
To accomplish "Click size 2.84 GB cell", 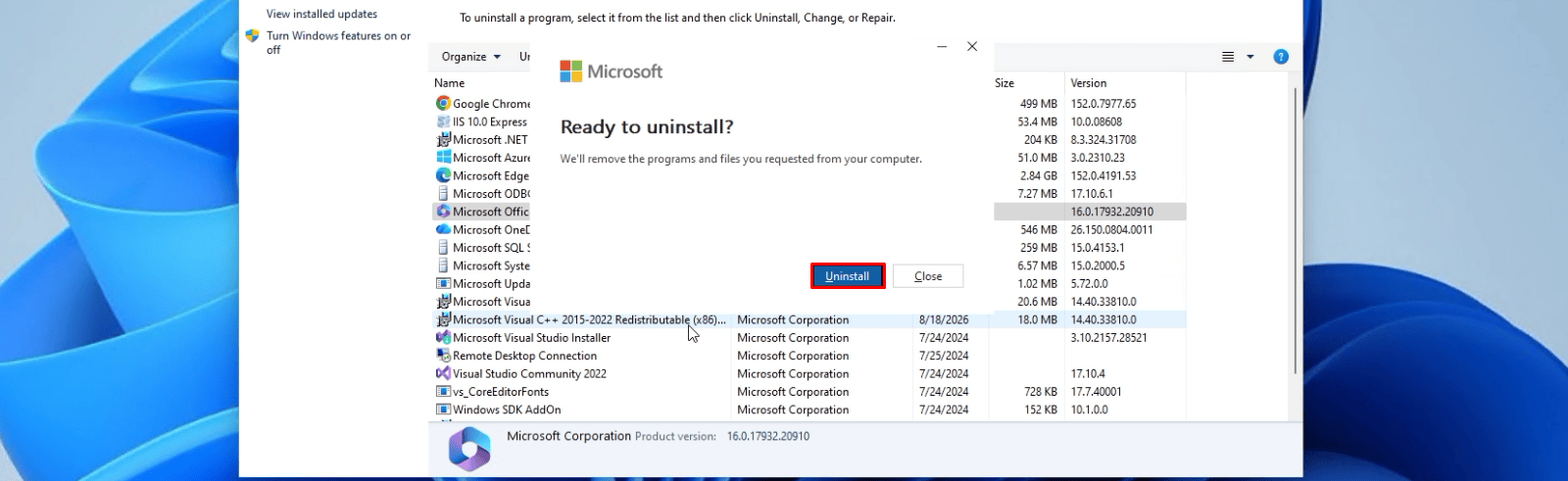I will (x=1038, y=175).
